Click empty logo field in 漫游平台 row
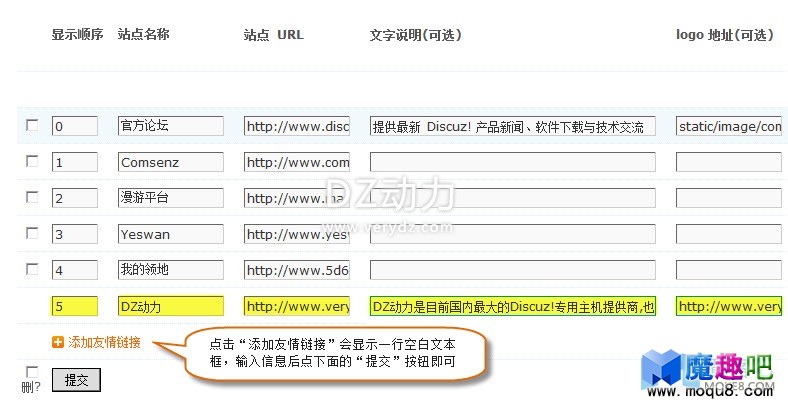The image size is (788, 404). click(x=729, y=198)
